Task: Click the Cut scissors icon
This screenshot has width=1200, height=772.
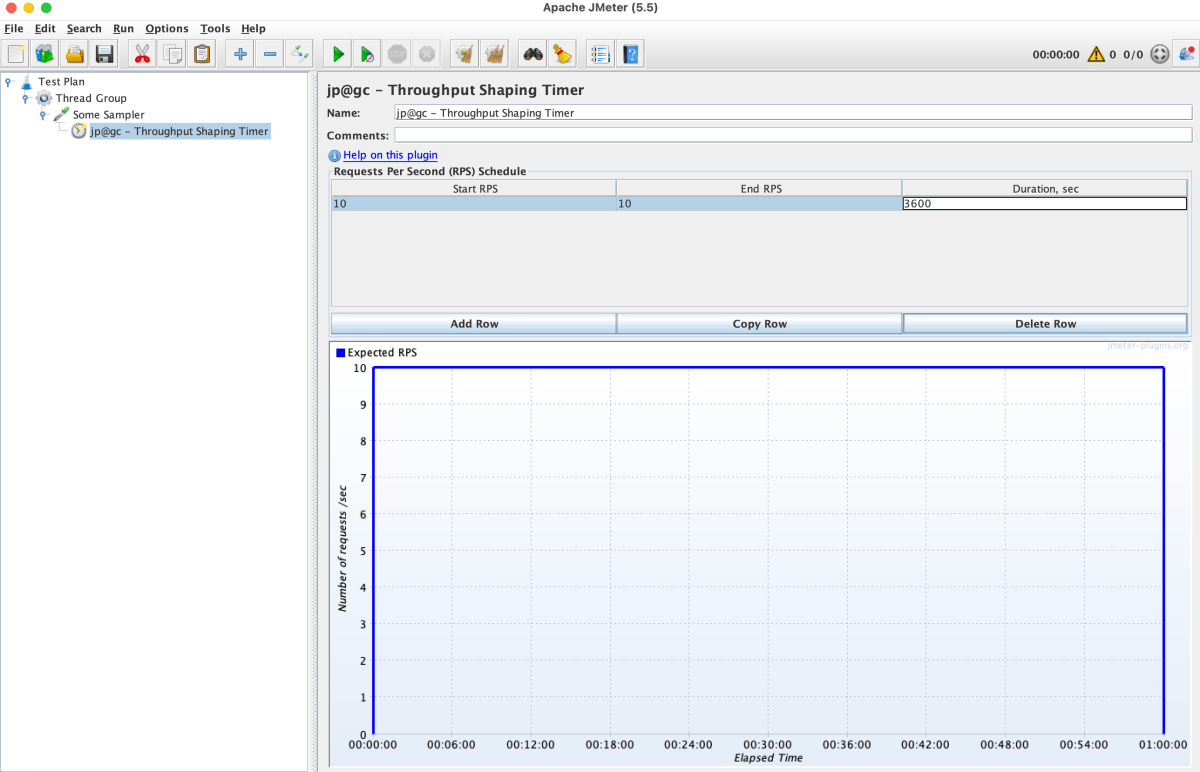Action: pyautogui.click(x=142, y=54)
